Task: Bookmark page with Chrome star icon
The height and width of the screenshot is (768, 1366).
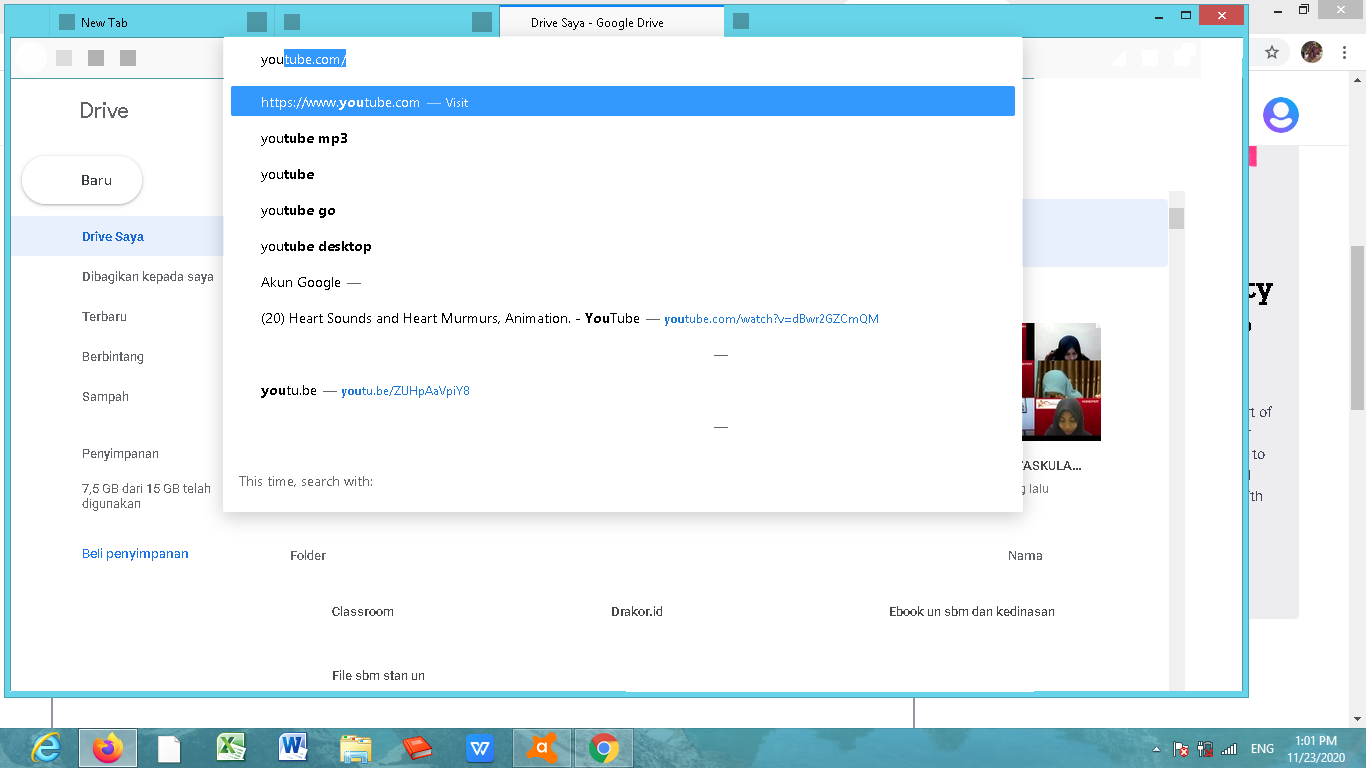Action: [1272, 52]
